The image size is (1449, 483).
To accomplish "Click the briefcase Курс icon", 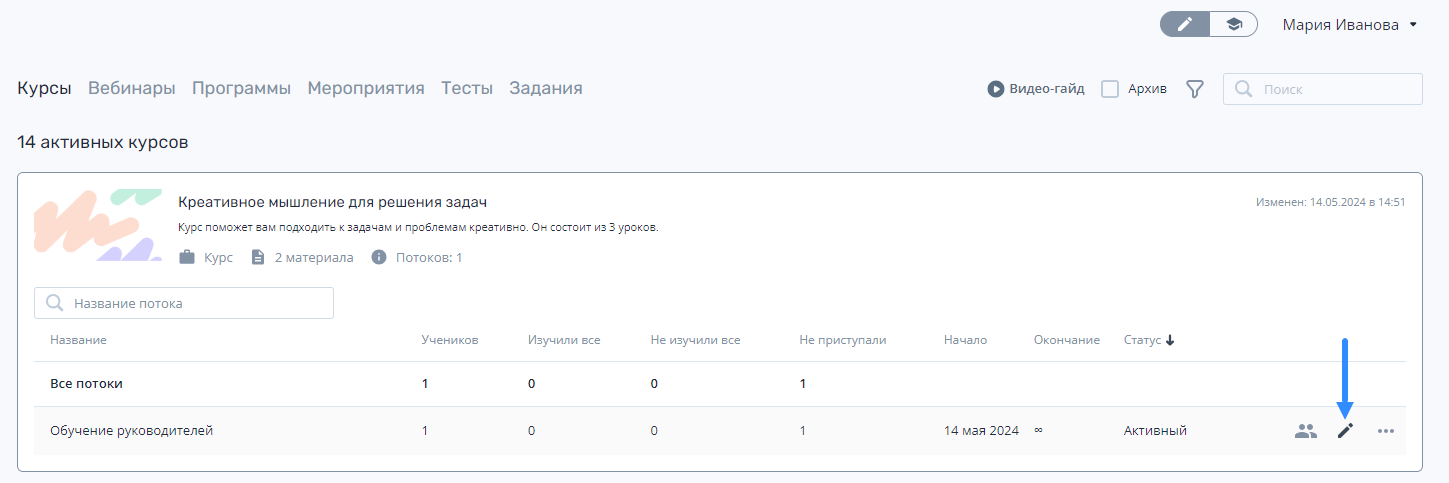I will pyautogui.click(x=187, y=257).
